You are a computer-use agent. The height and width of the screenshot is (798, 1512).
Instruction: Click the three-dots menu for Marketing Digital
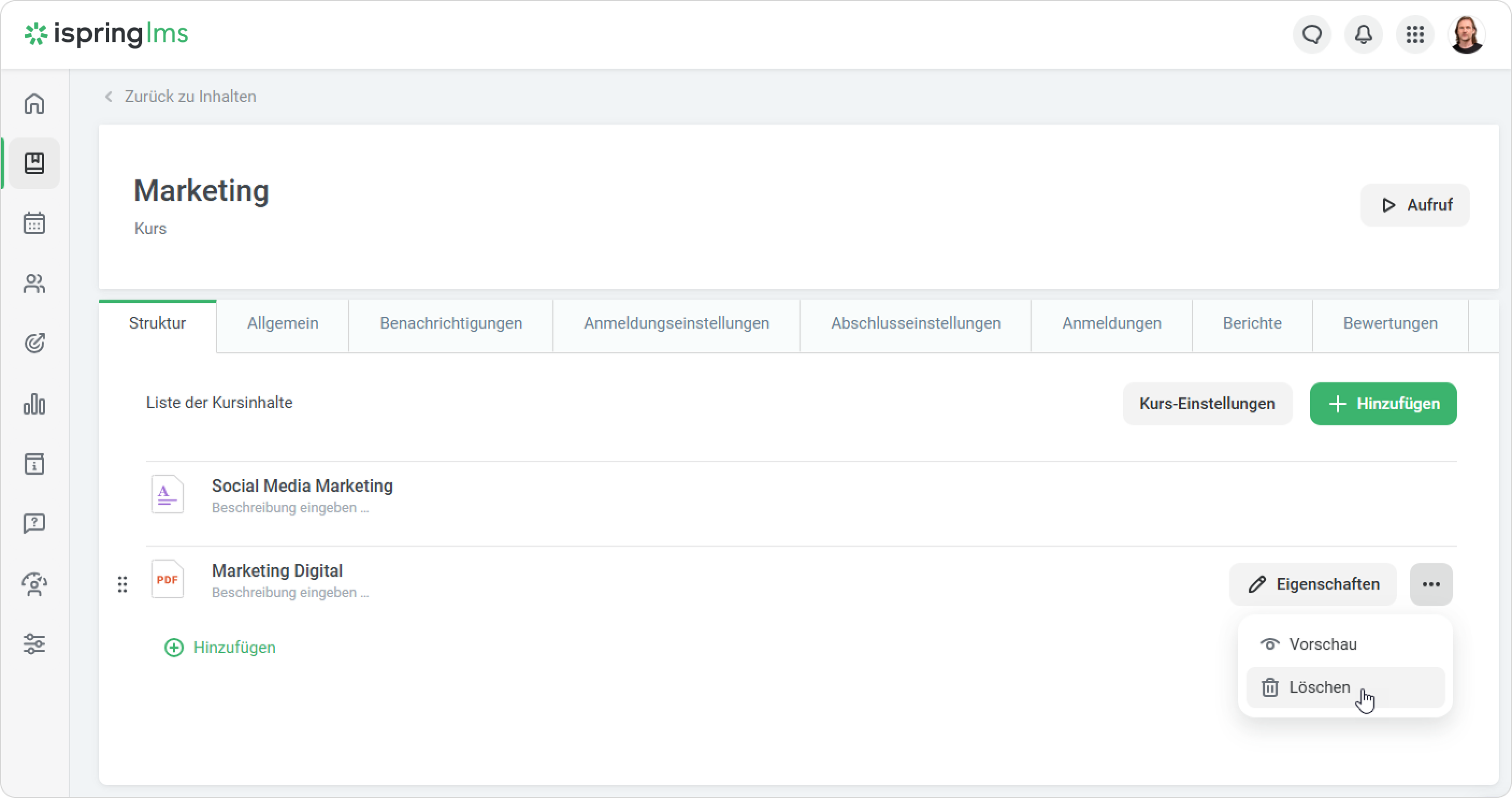tap(1431, 584)
